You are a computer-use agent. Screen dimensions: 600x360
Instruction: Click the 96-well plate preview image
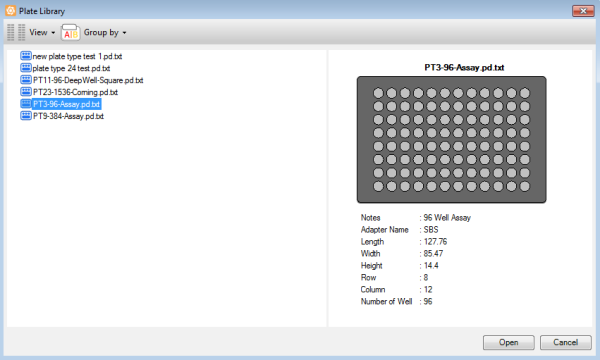point(452,140)
